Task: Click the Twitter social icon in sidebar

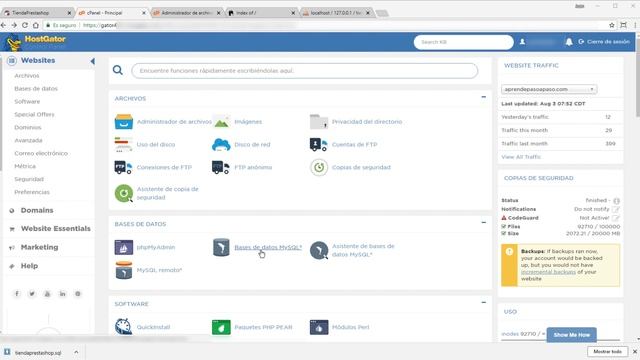Action: 32,294
